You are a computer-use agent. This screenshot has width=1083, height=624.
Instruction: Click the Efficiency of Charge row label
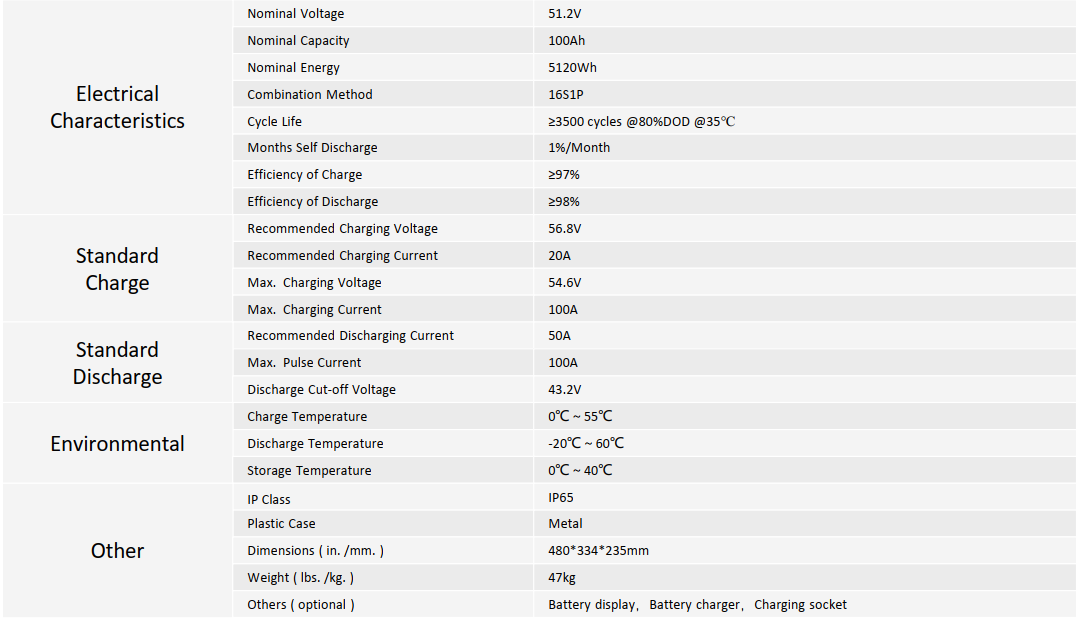305,175
